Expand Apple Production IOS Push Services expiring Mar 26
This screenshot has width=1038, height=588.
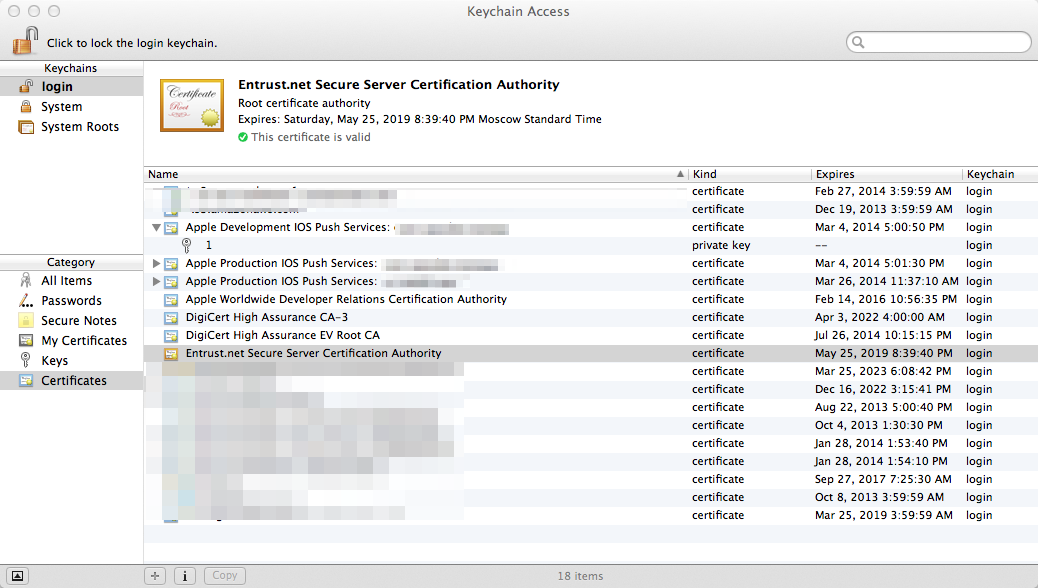pos(156,281)
